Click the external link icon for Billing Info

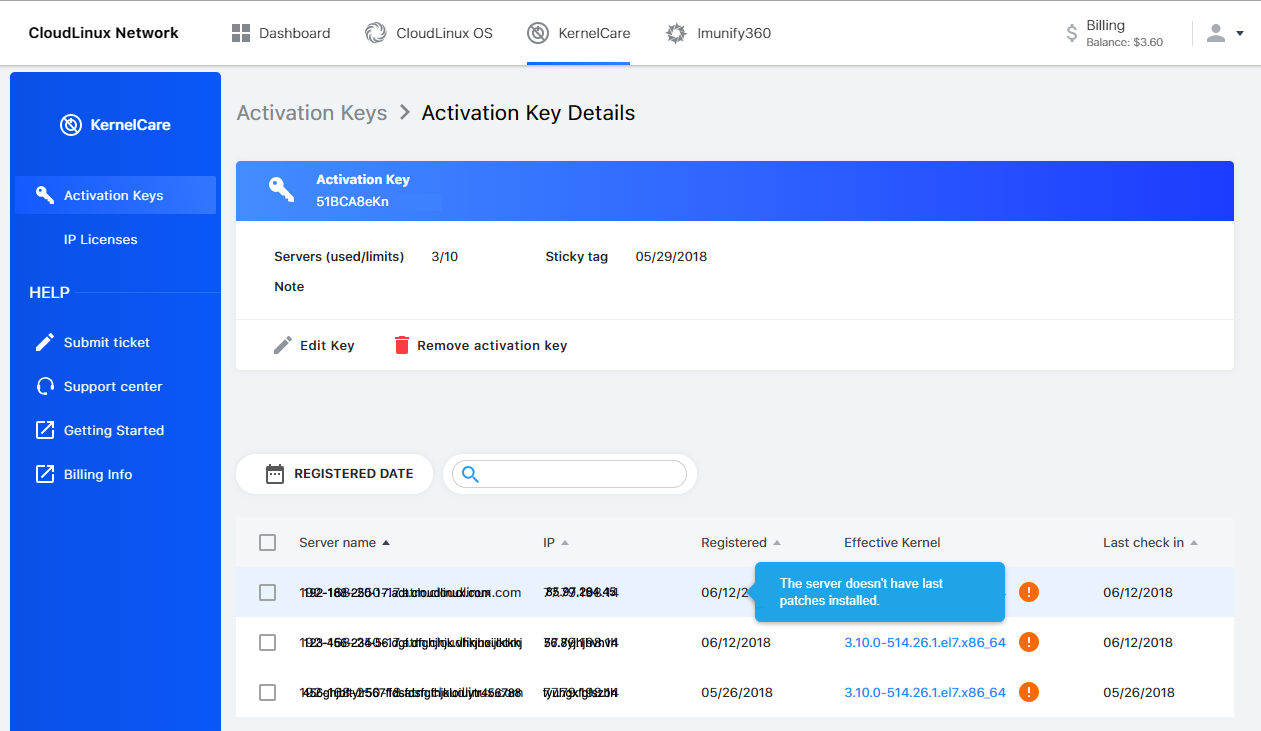[x=45, y=474]
